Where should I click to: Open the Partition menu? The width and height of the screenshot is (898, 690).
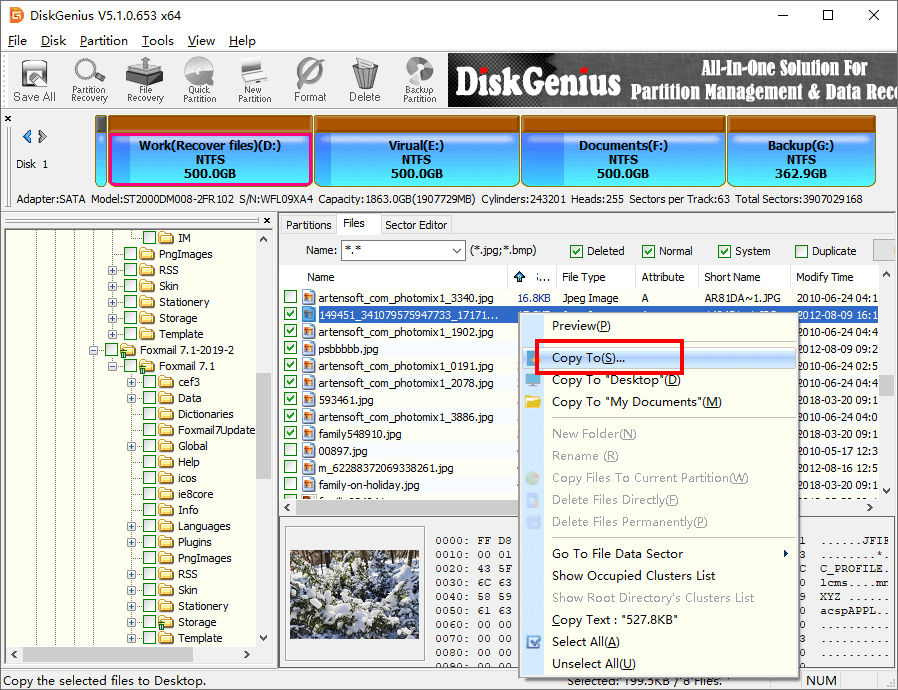pos(104,41)
